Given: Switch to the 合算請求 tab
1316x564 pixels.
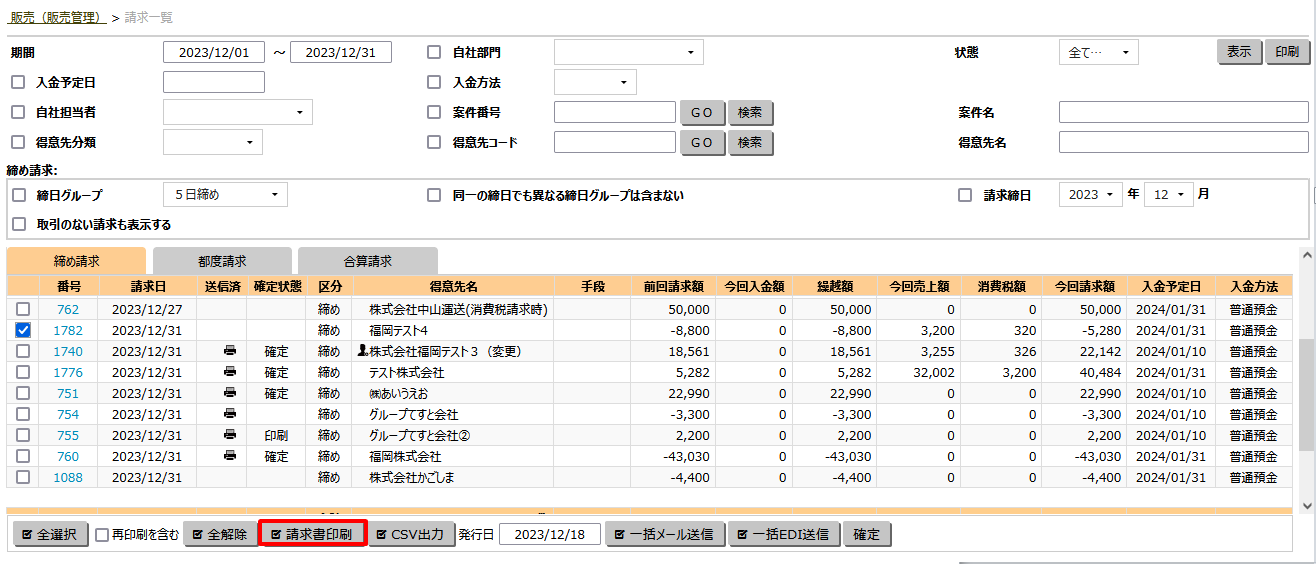Looking at the screenshot, I should pos(367,261).
